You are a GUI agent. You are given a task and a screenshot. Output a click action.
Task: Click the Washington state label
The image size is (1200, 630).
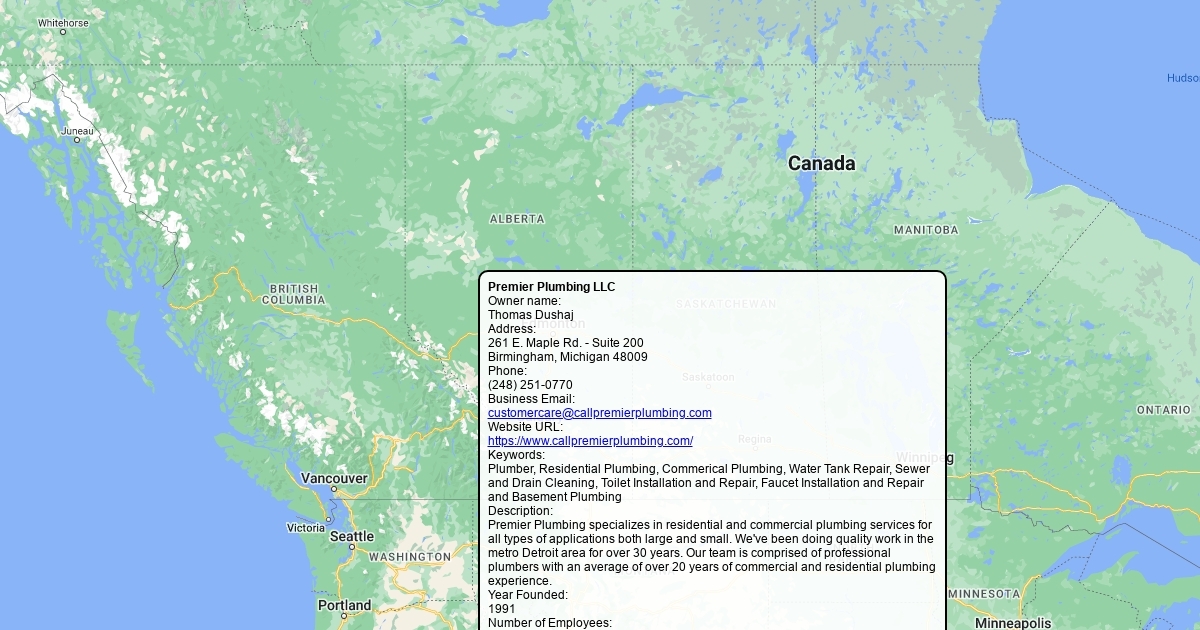[x=409, y=557]
